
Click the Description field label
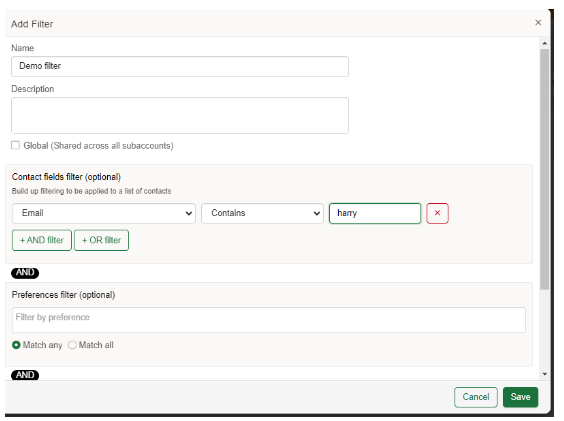coord(33,89)
